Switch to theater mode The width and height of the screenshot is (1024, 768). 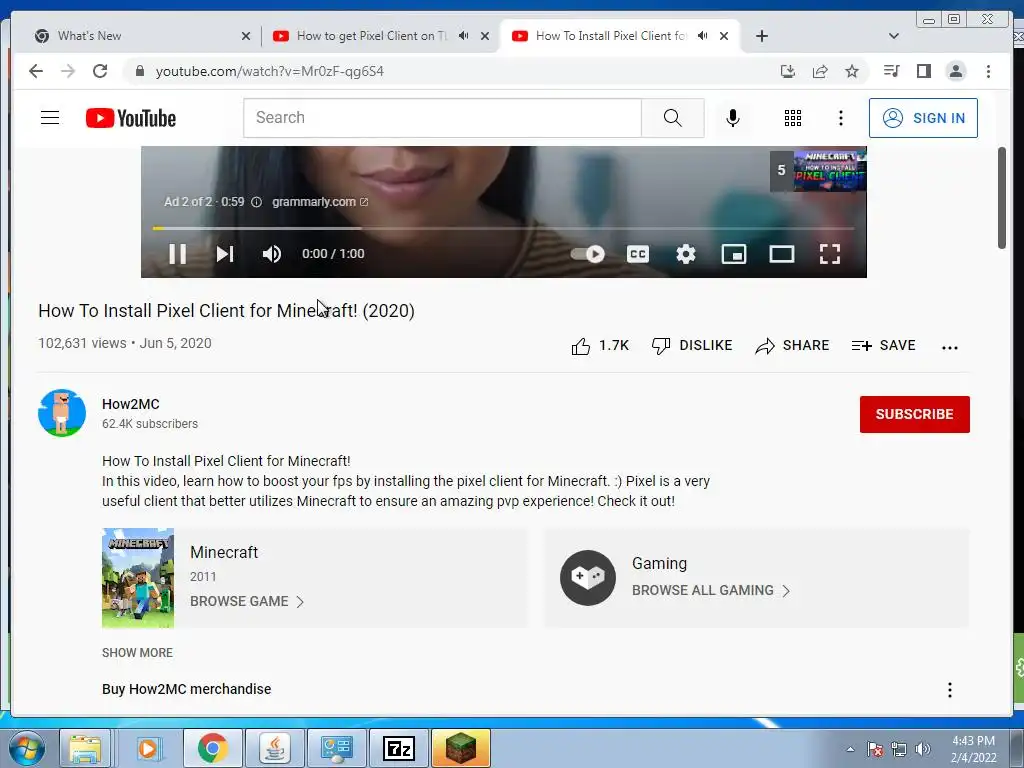click(x=782, y=254)
